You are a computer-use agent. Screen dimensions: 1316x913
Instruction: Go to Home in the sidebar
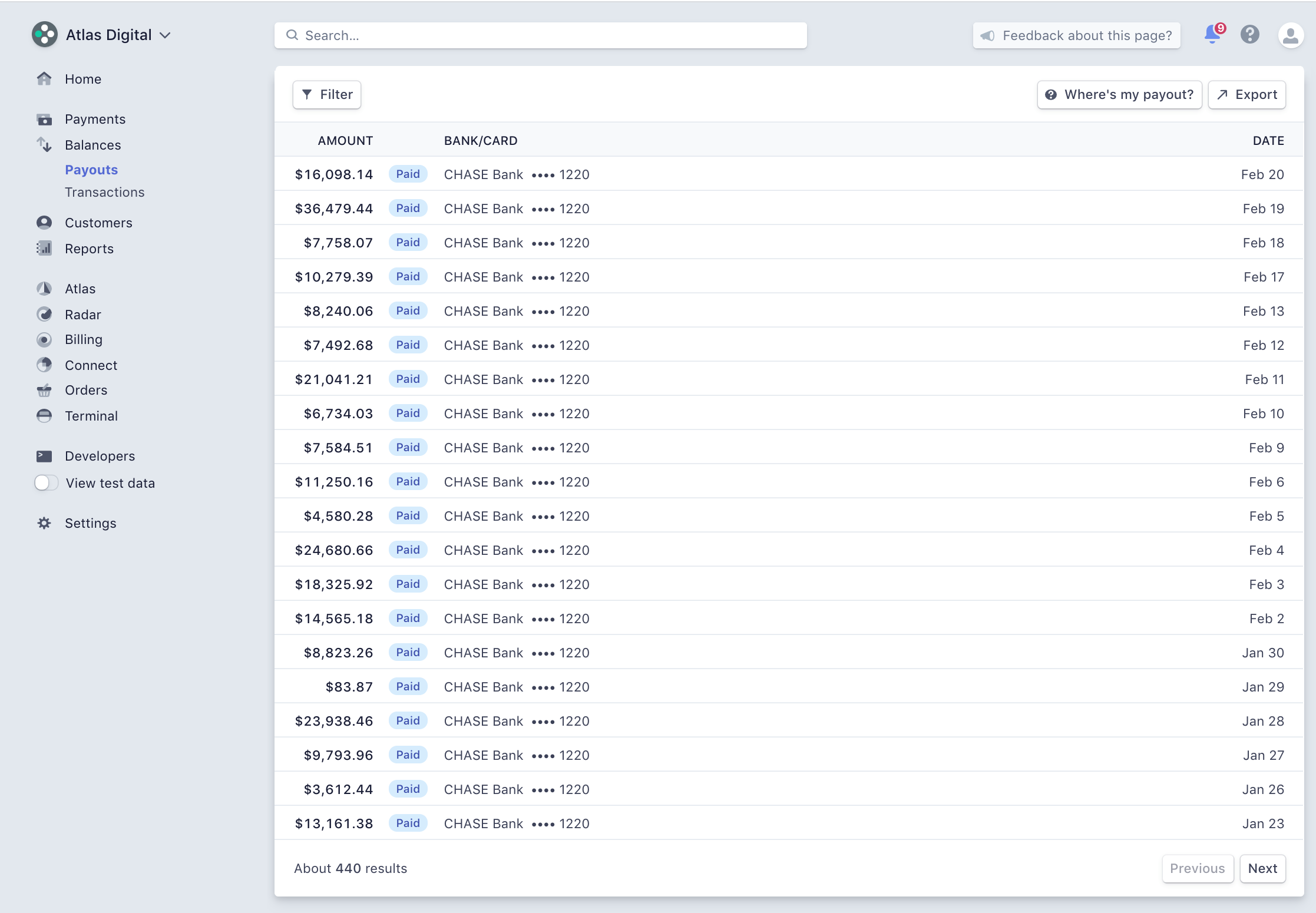(83, 79)
